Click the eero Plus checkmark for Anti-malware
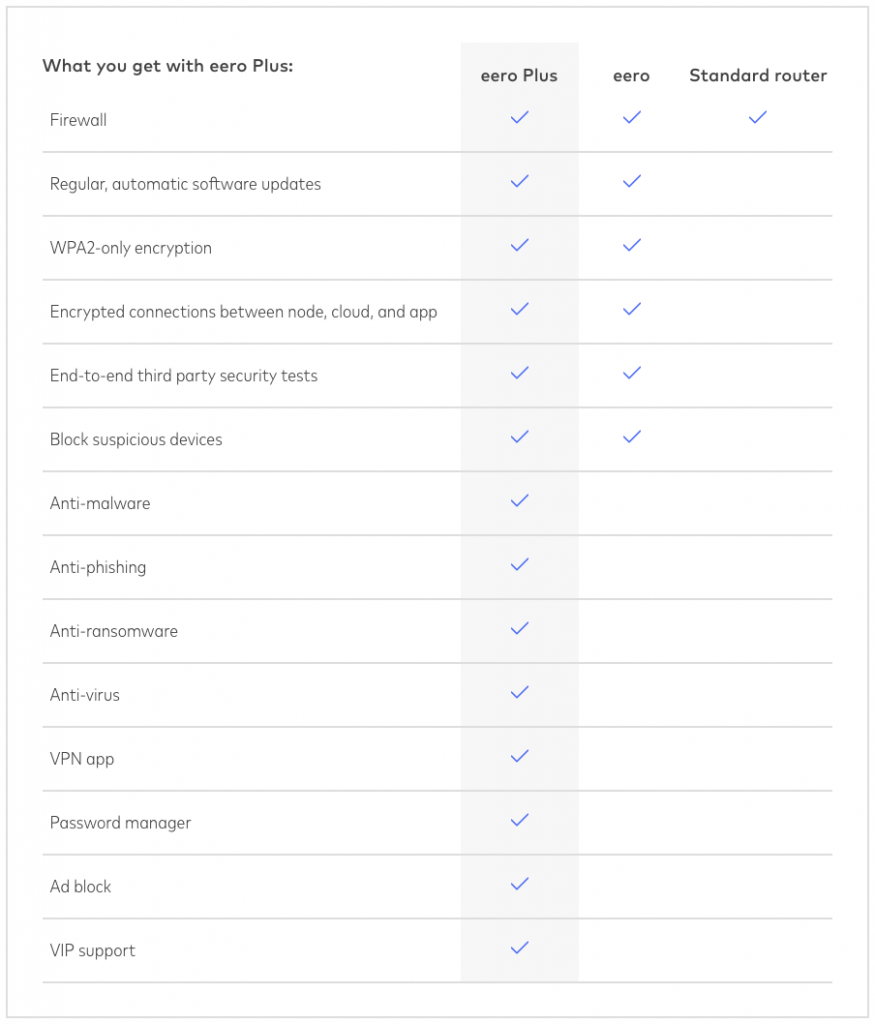875x1024 pixels. tap(519, 501)
